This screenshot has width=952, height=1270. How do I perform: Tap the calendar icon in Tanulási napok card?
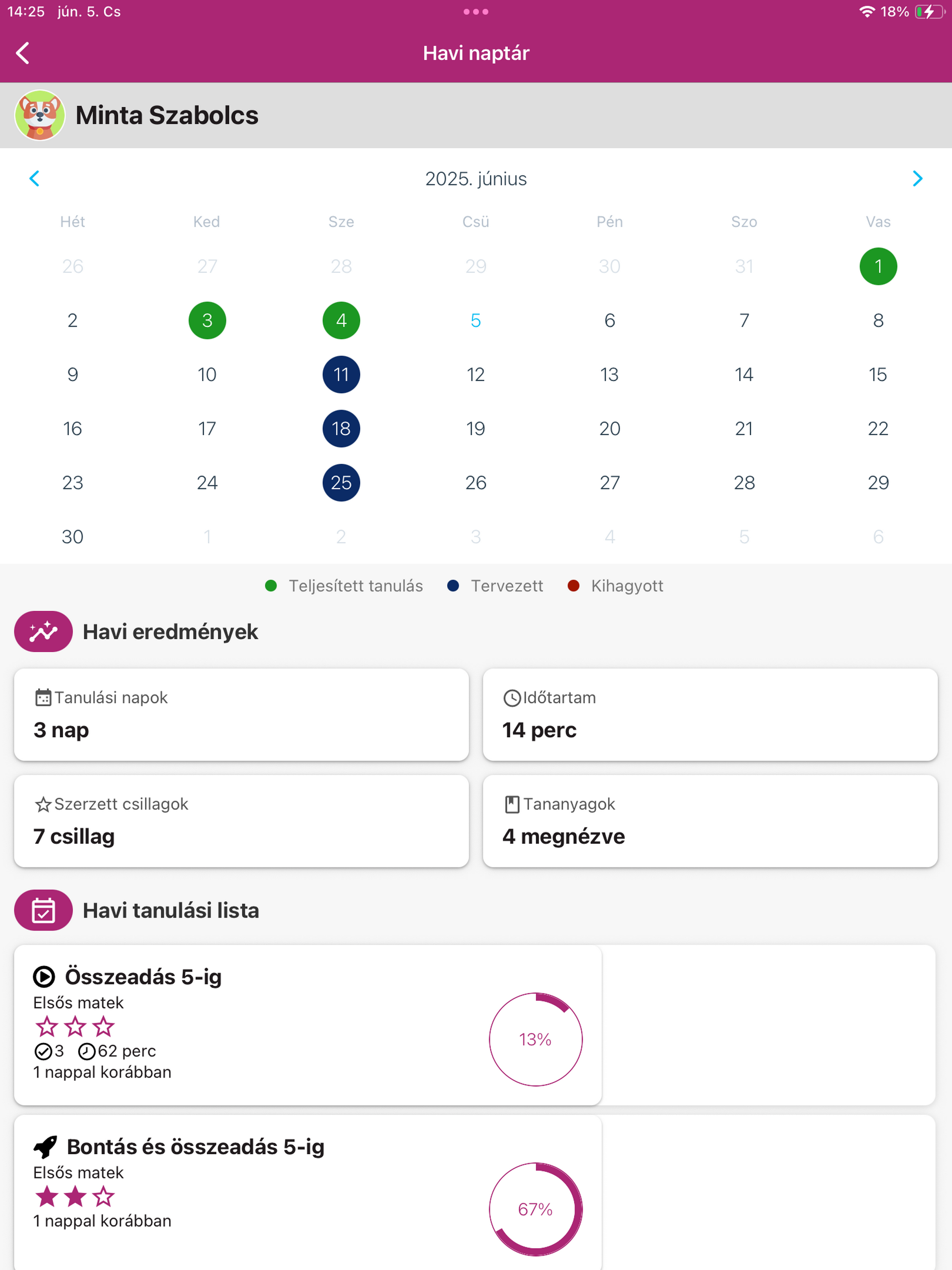(43, 698)
